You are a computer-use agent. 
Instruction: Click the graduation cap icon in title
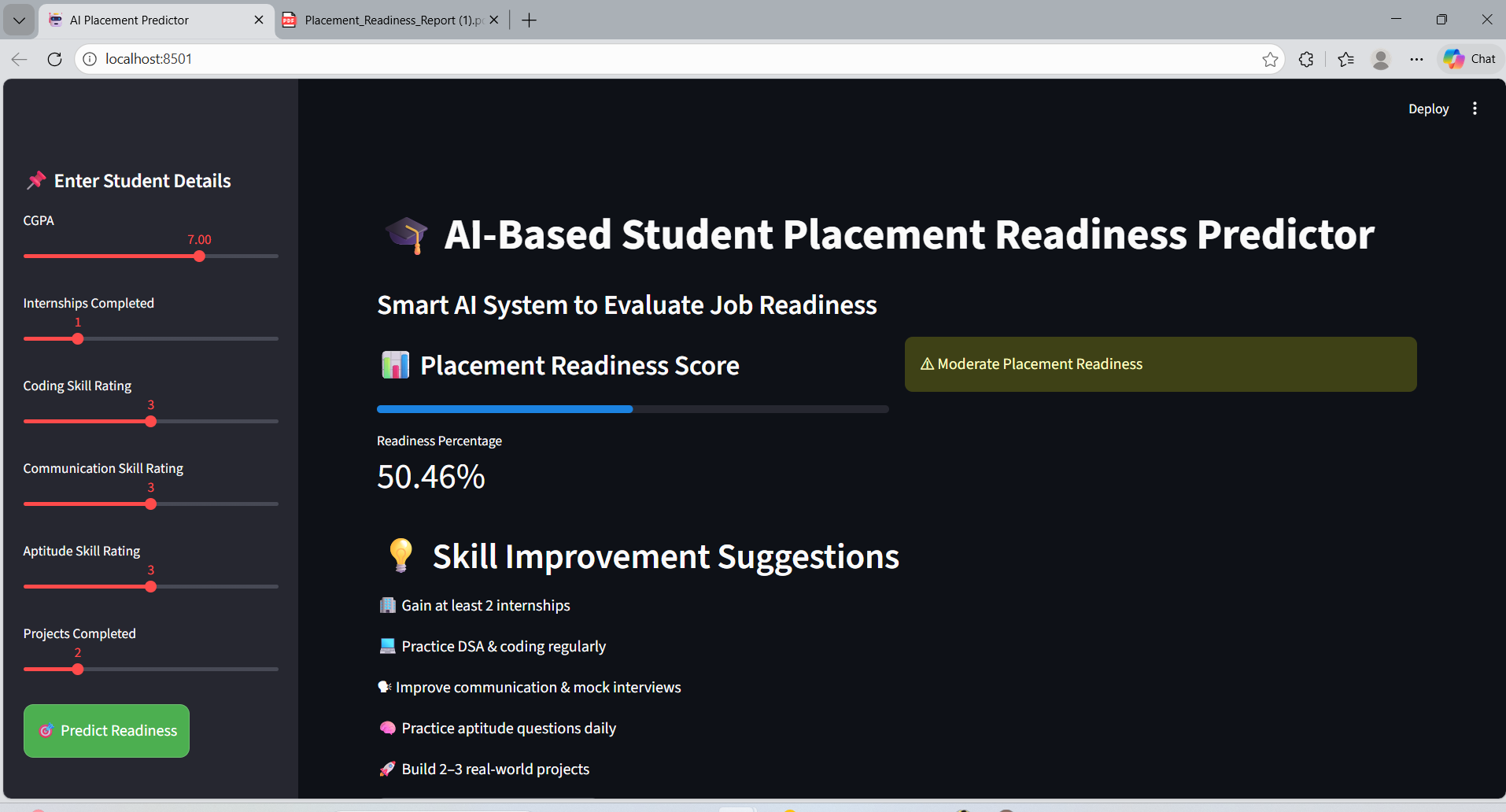[407, 235]
